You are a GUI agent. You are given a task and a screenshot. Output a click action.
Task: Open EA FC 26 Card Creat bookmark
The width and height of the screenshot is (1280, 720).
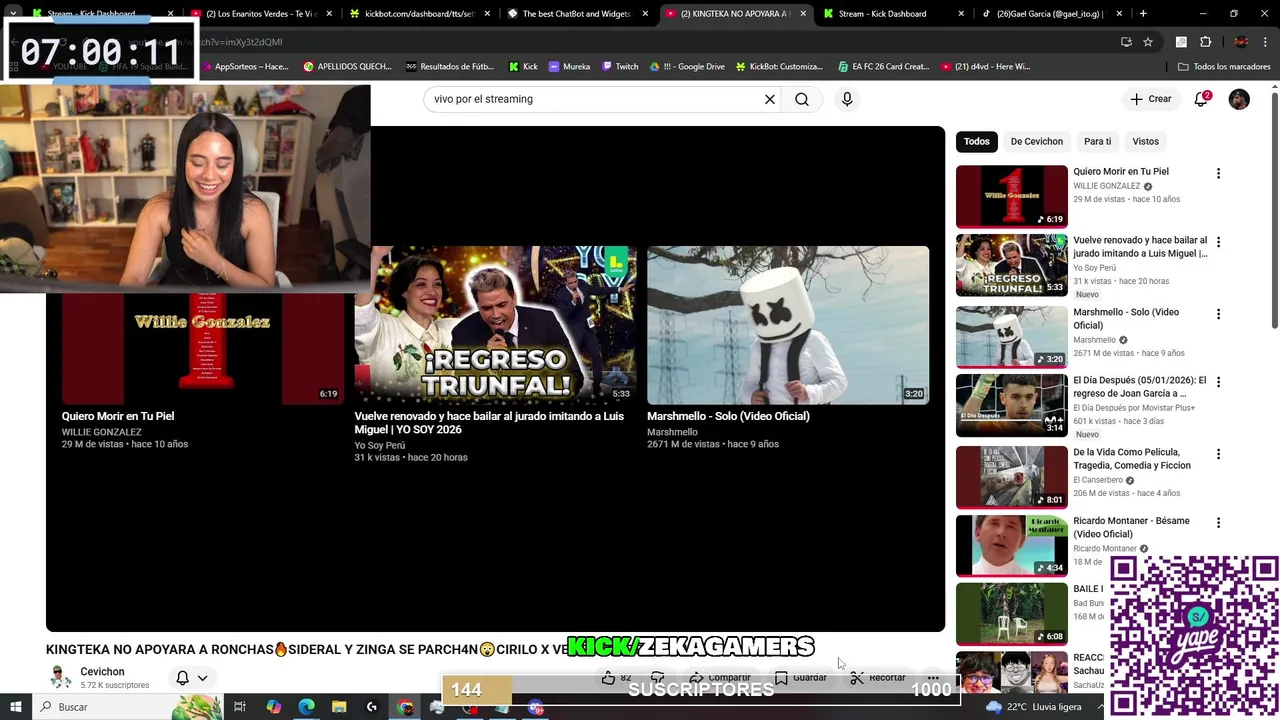[883, 67]
